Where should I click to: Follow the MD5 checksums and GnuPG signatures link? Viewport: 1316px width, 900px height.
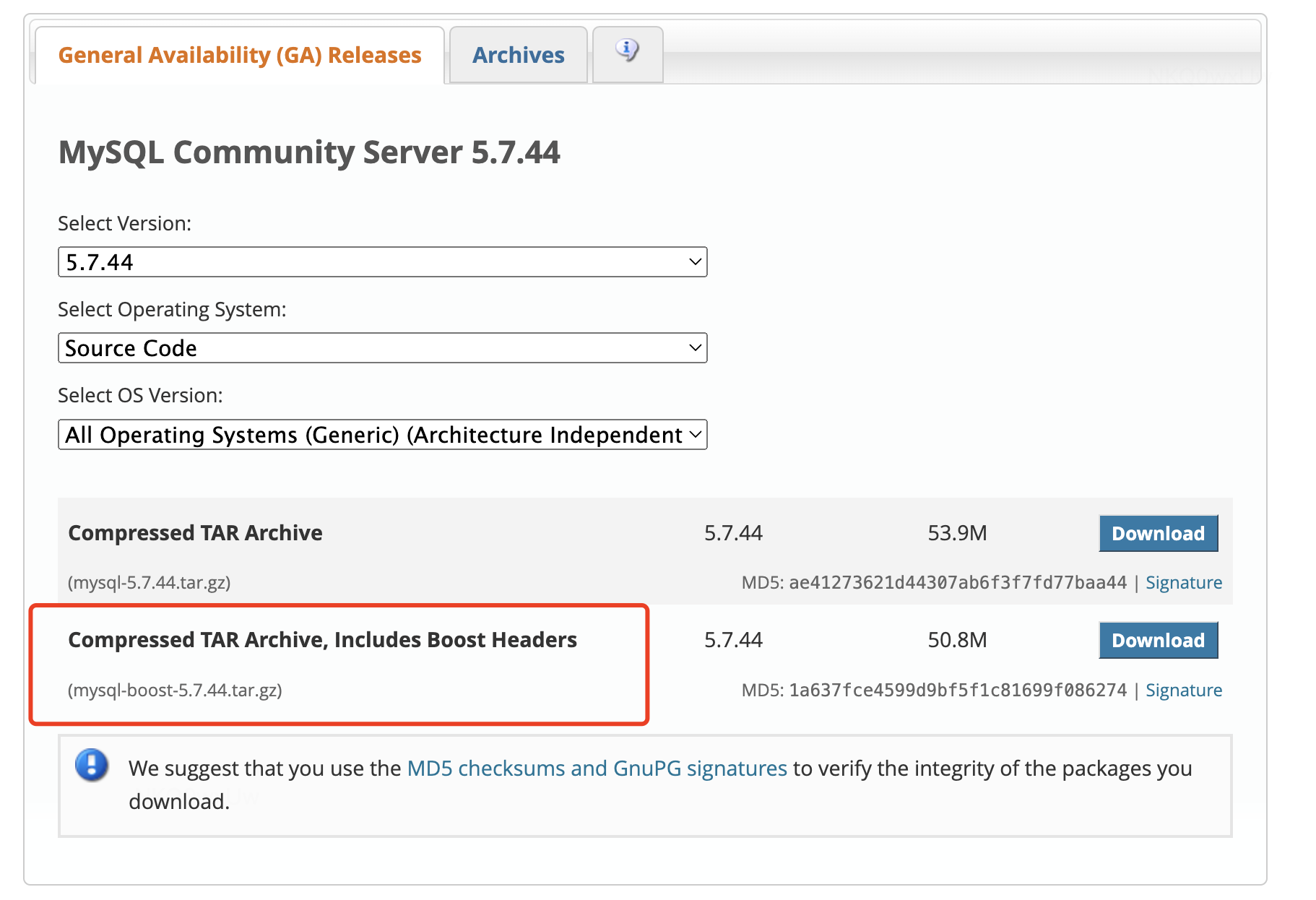point(597,768)
